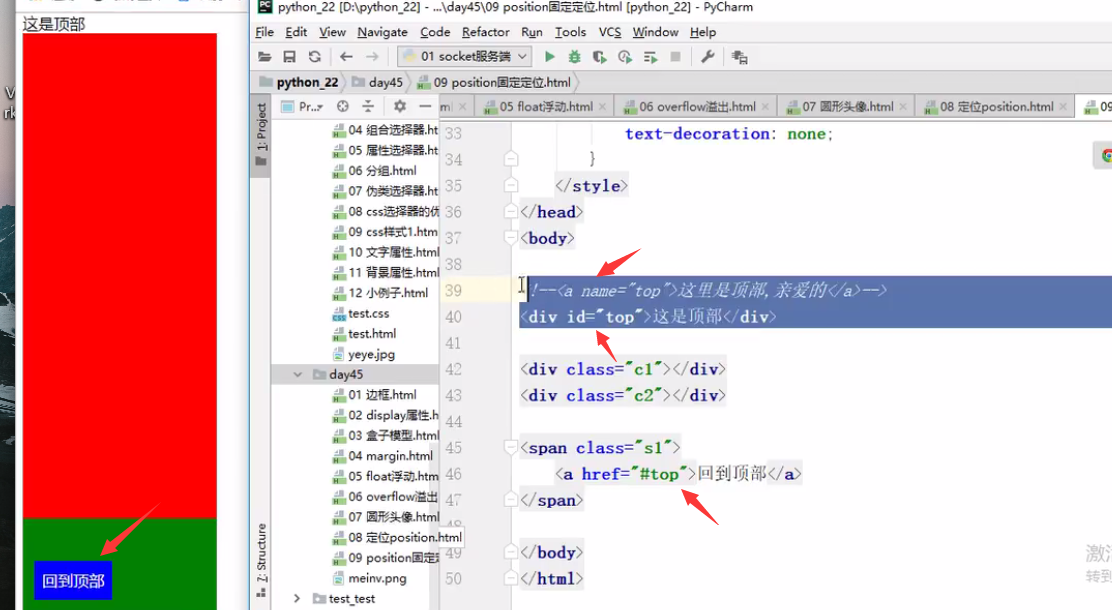Run the program with the green play icon

coord(550,57)
